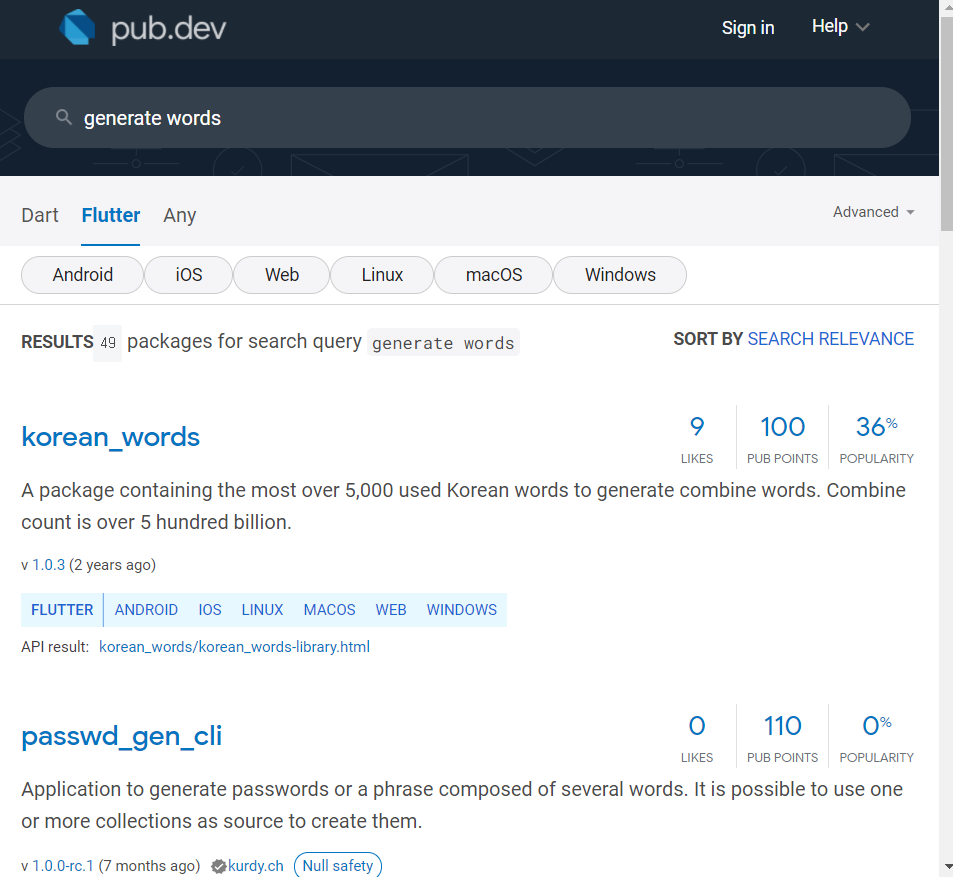Toggle the macOS platform filter

(494, 275)
